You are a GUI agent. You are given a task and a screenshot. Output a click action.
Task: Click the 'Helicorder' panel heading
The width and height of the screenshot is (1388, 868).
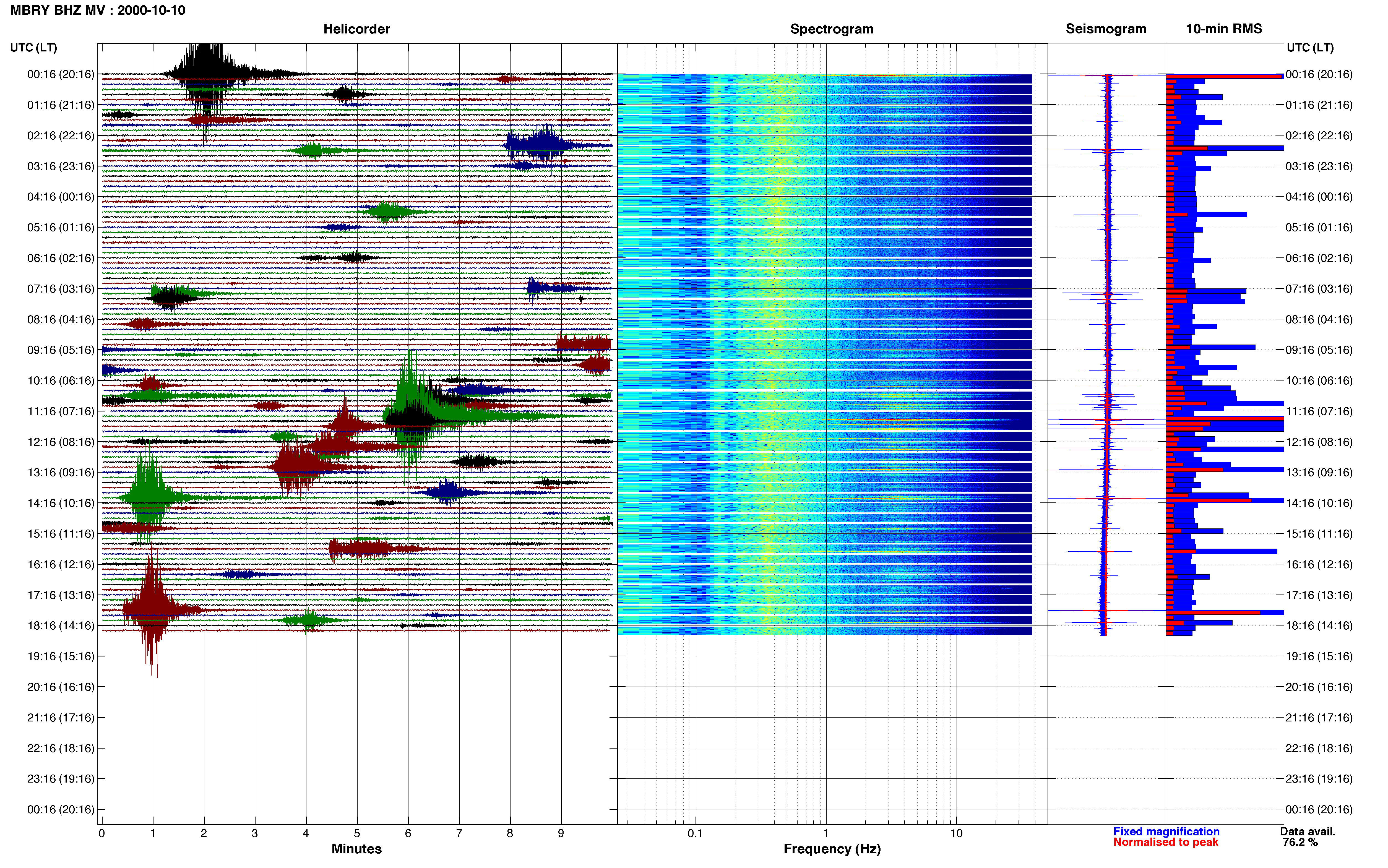coord(356,29)
